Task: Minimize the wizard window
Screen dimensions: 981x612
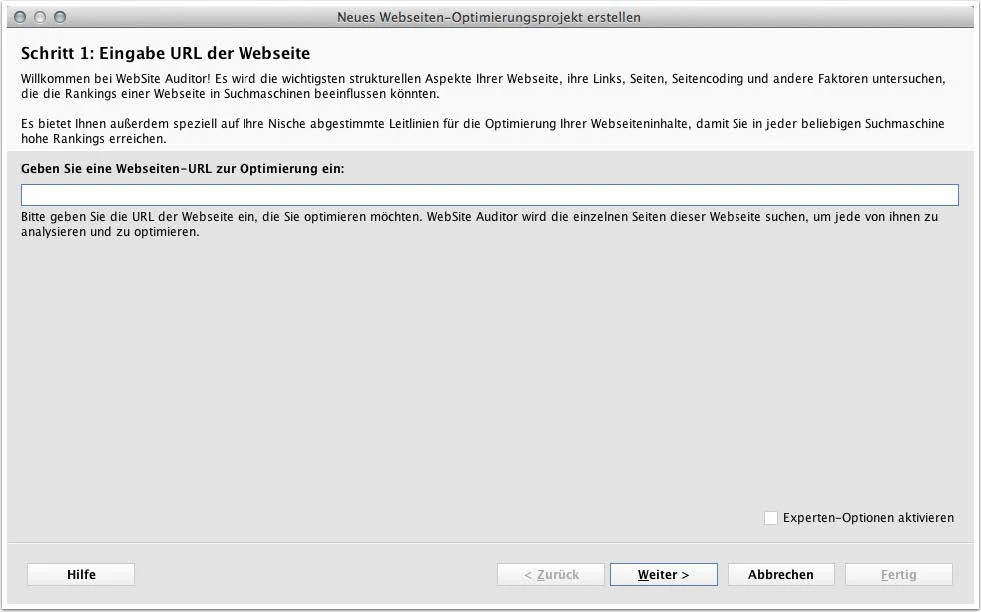Action: [x=40, y=17]
